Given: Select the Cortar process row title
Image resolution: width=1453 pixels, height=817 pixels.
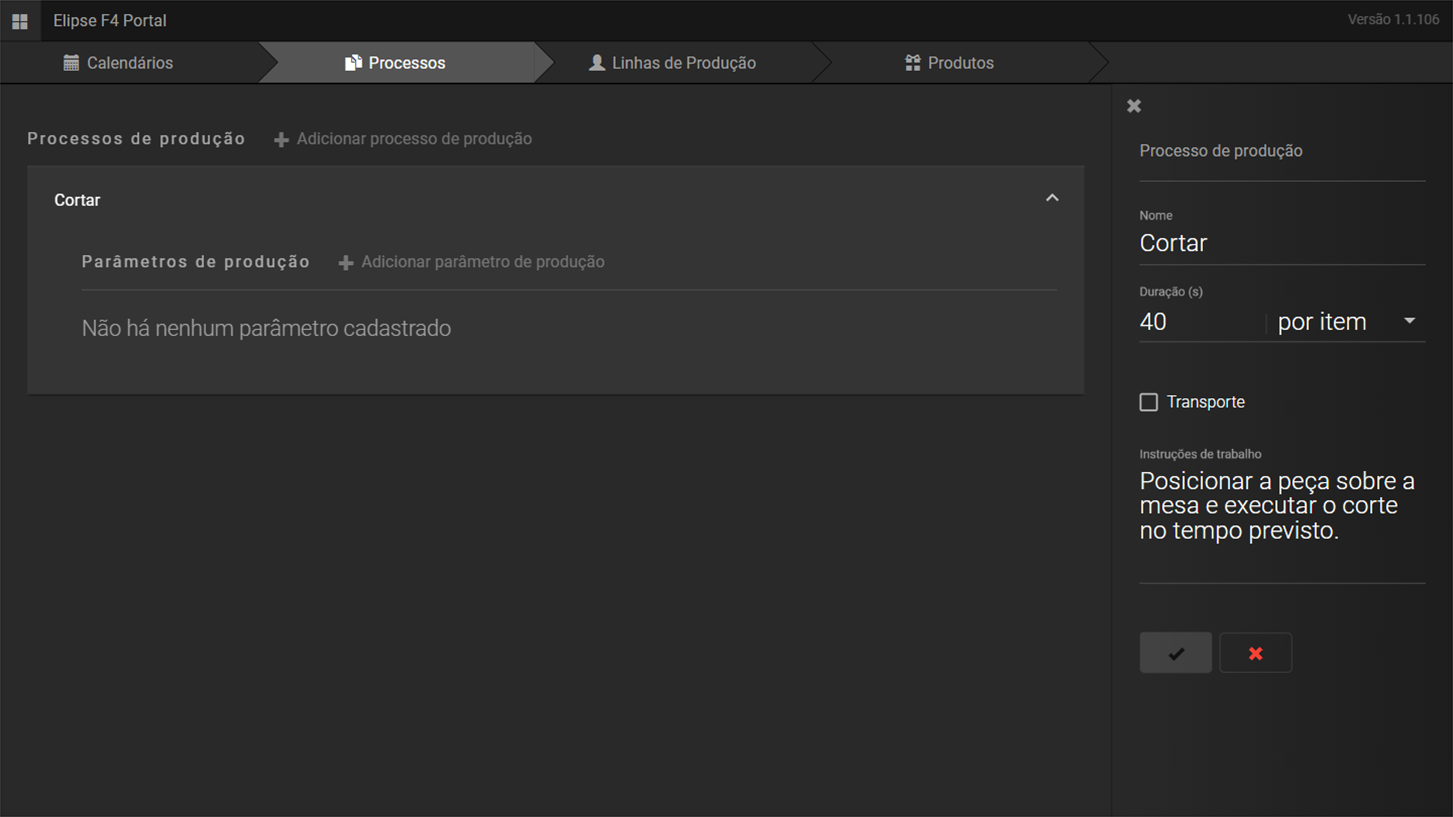Looking at the screenshot, I should tap(77, 200).
